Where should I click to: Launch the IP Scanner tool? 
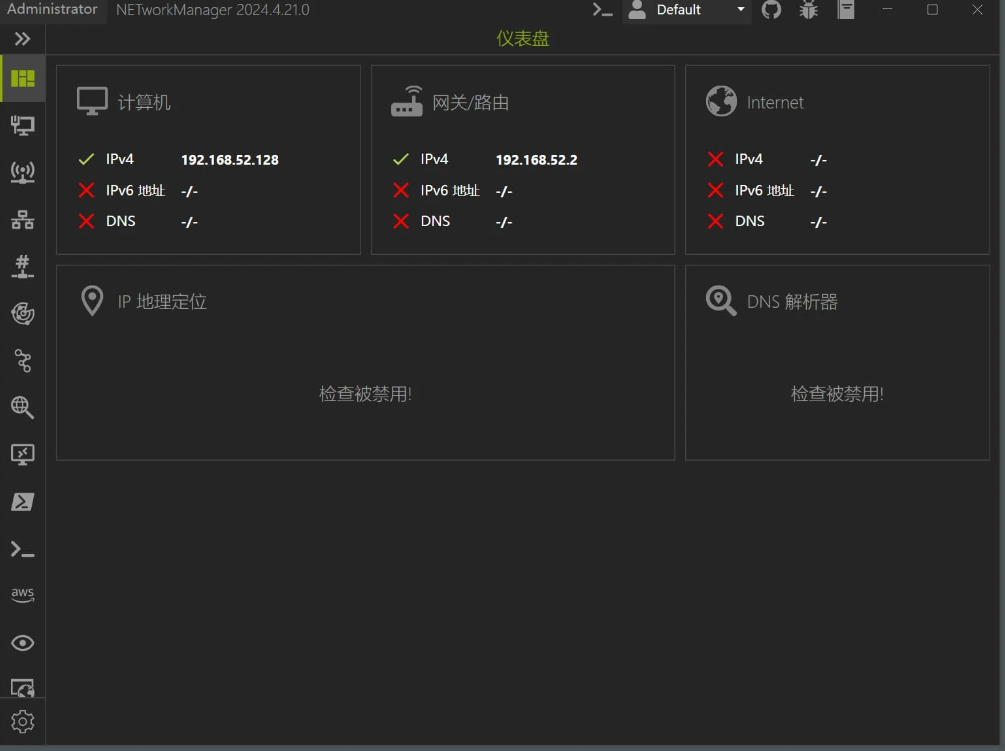[23, 219]
